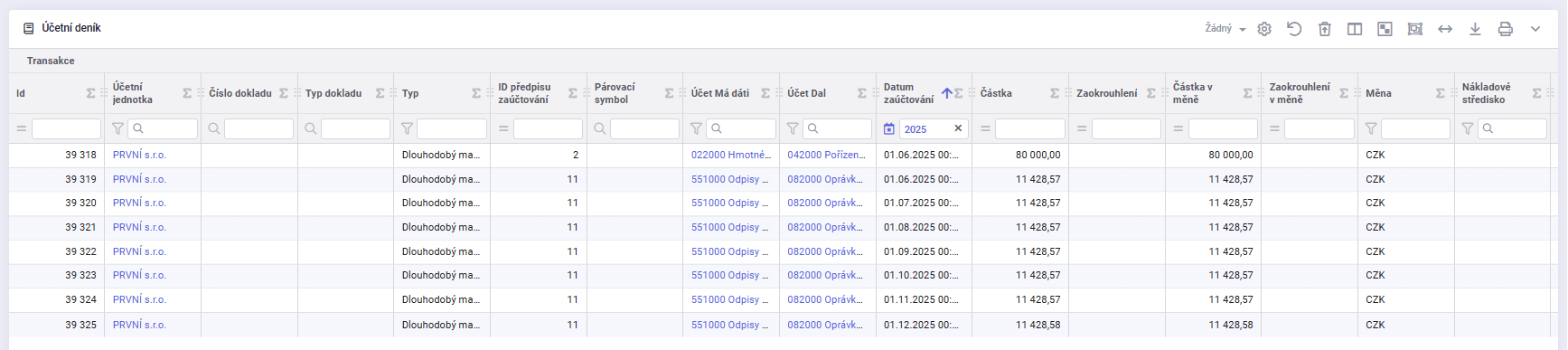Open search operator for Párovací symbol filter
1568x350 pixels.
(600, 128)
